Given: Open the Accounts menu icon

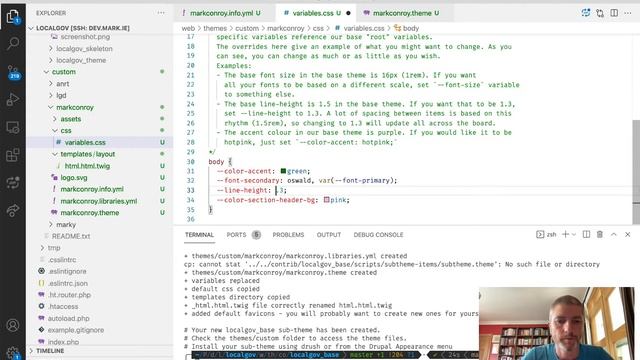Looking at the screenshot, I should pyautogui.click(x=13, y=325).
